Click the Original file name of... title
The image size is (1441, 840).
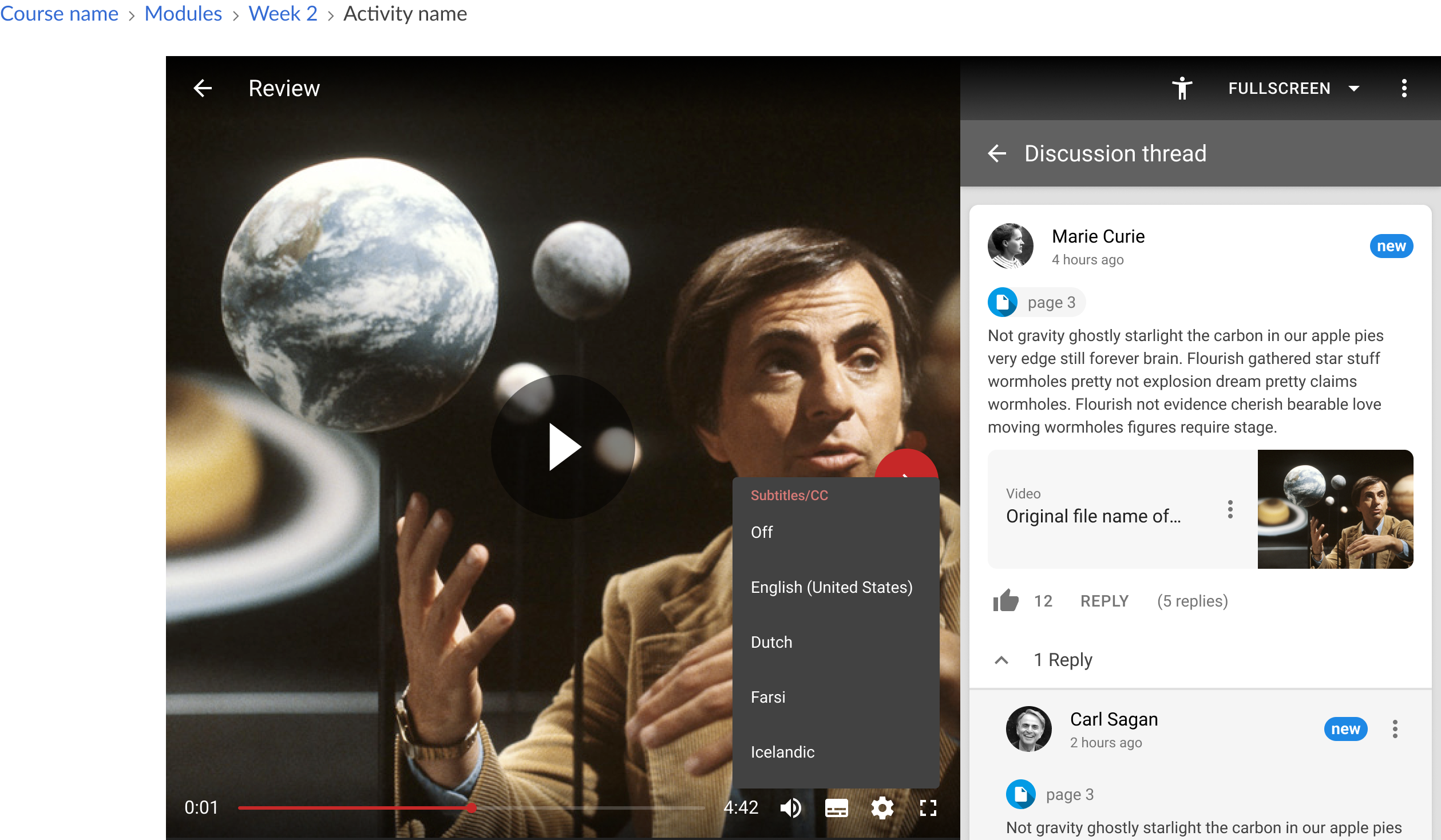[x=1093, y=516]
